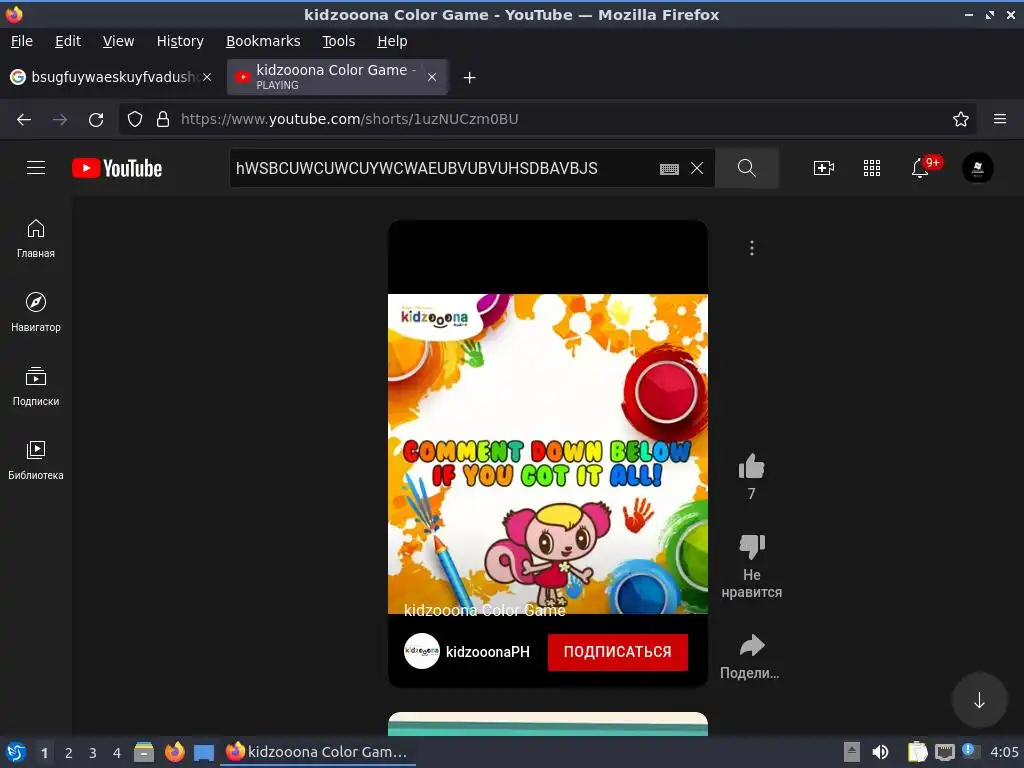Image resolution: width=1024 pixels, height=768 pixels.
Task: Go to next short with down arrow
Action: click(979, 700)
